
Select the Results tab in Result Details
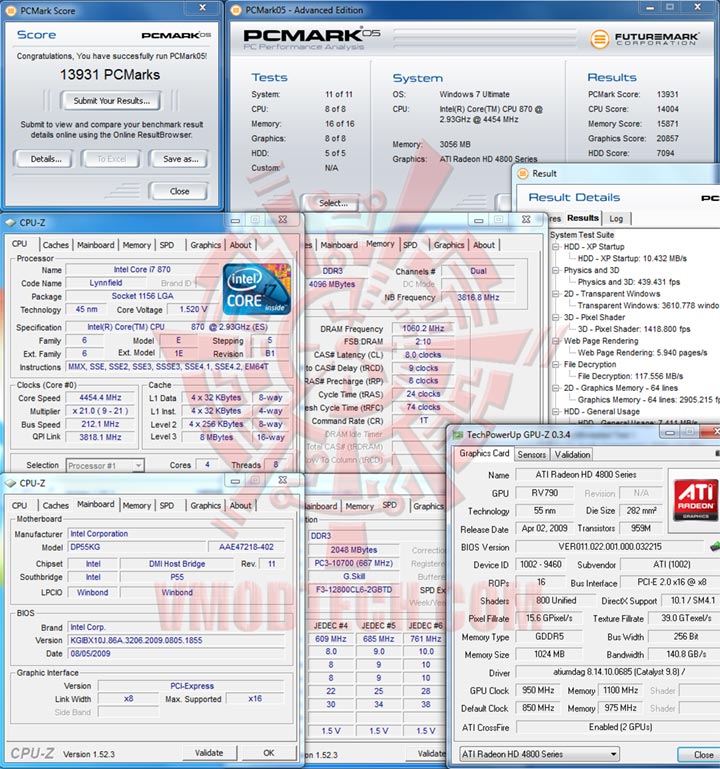pyautogui.click(x=583, y=218)
